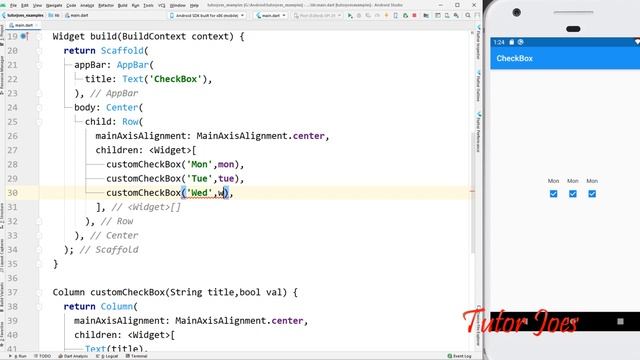
Task: Toggle the middle Mon checkbox in emulator
Action: (x=573, y=194)
